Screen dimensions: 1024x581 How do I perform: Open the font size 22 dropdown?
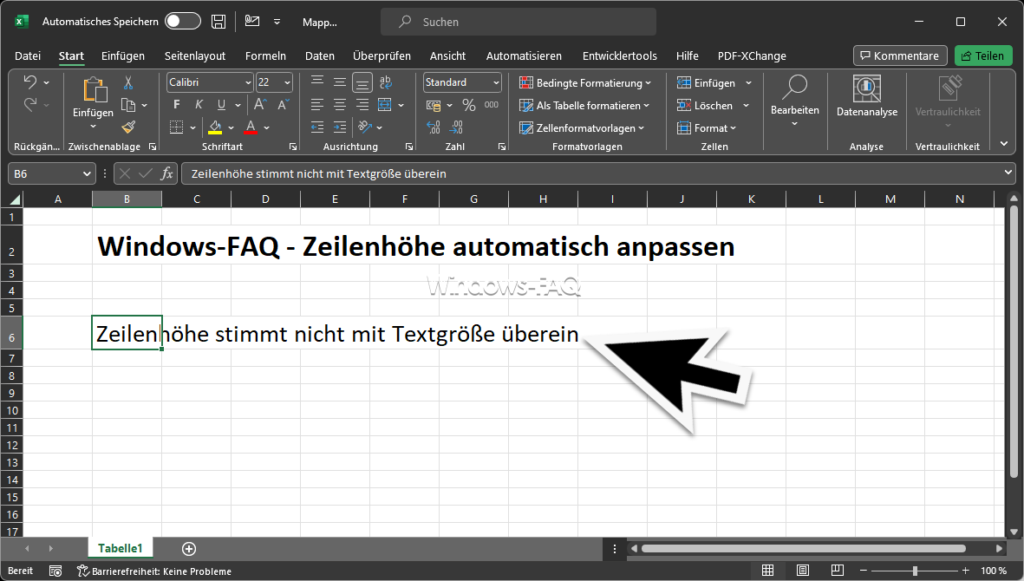pyautogui.click(x=287, y=82)
